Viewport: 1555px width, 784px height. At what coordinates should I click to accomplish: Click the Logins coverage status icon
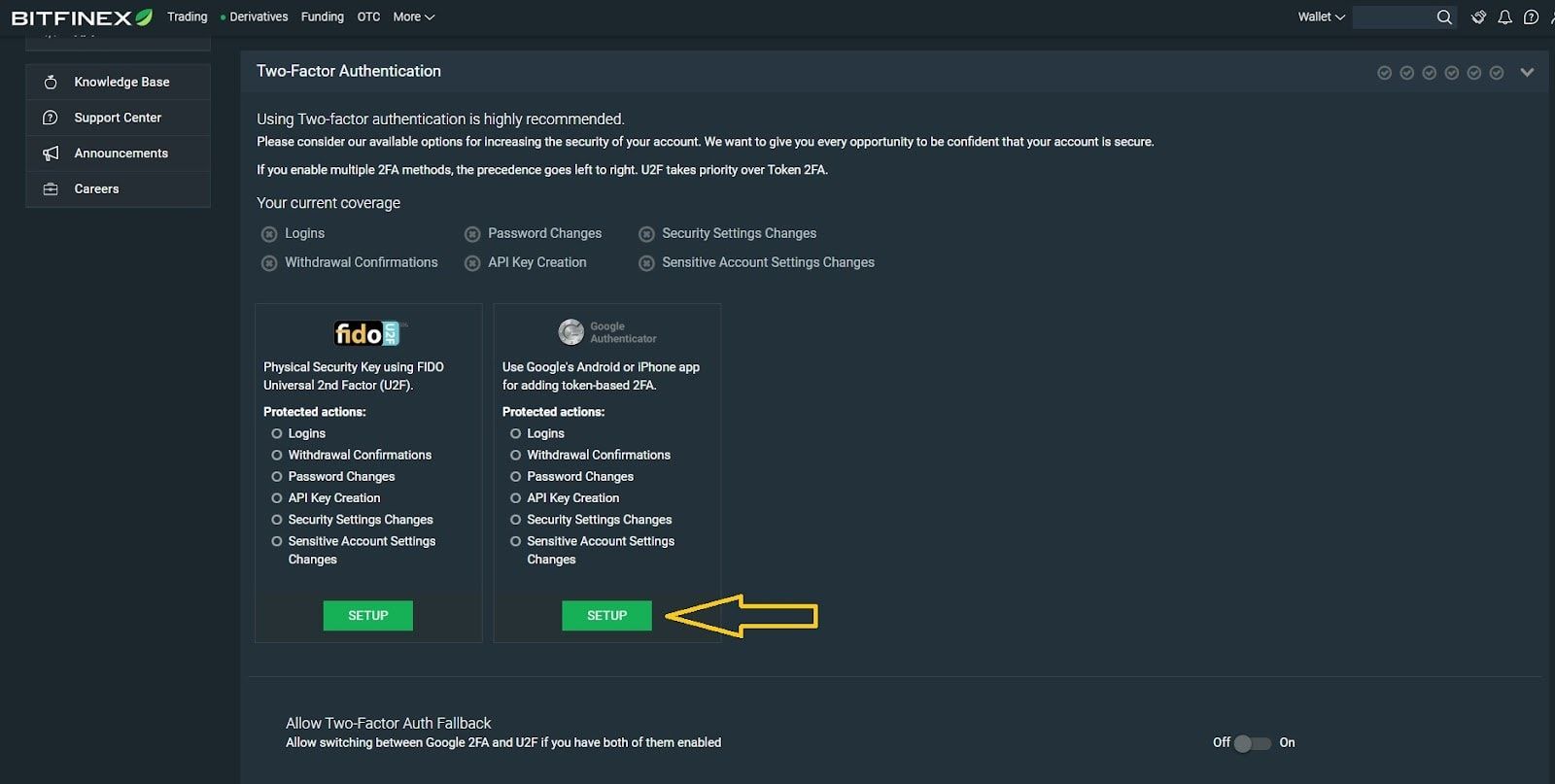coord(269,234)
